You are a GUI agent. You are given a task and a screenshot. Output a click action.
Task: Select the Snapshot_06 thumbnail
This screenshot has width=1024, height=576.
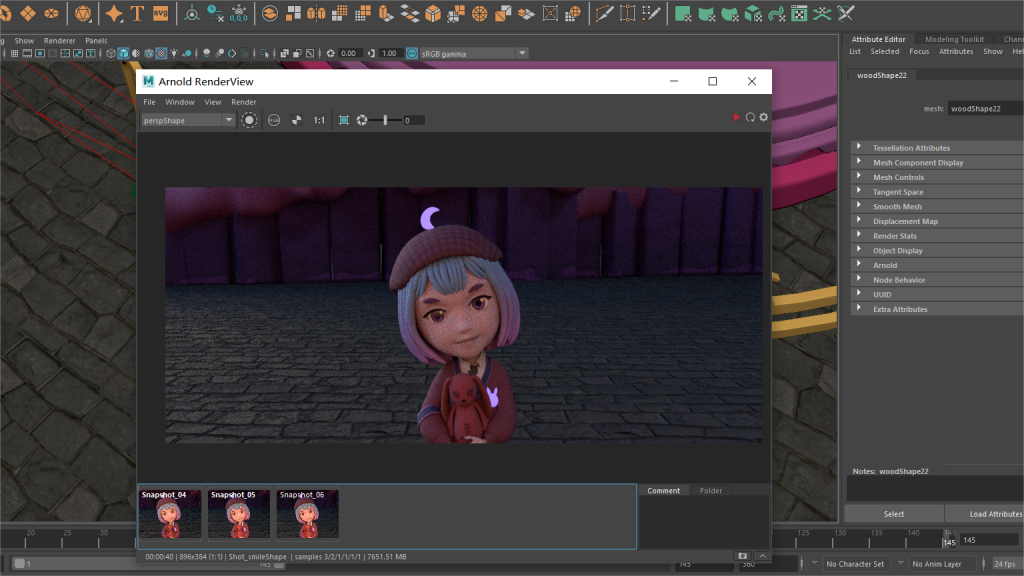pos(308,514)
